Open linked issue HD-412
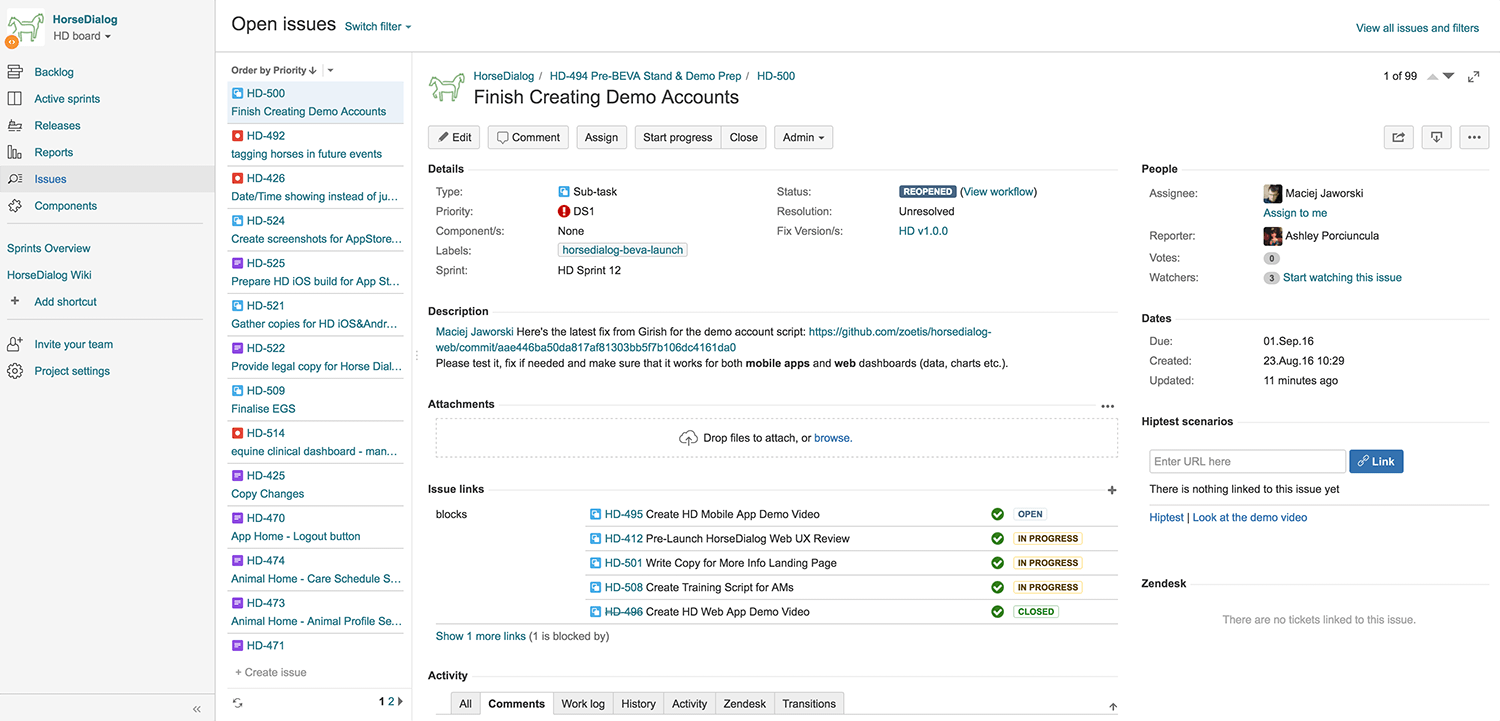This screenshot has width=1500, height=721. click(x=624, y=538)
